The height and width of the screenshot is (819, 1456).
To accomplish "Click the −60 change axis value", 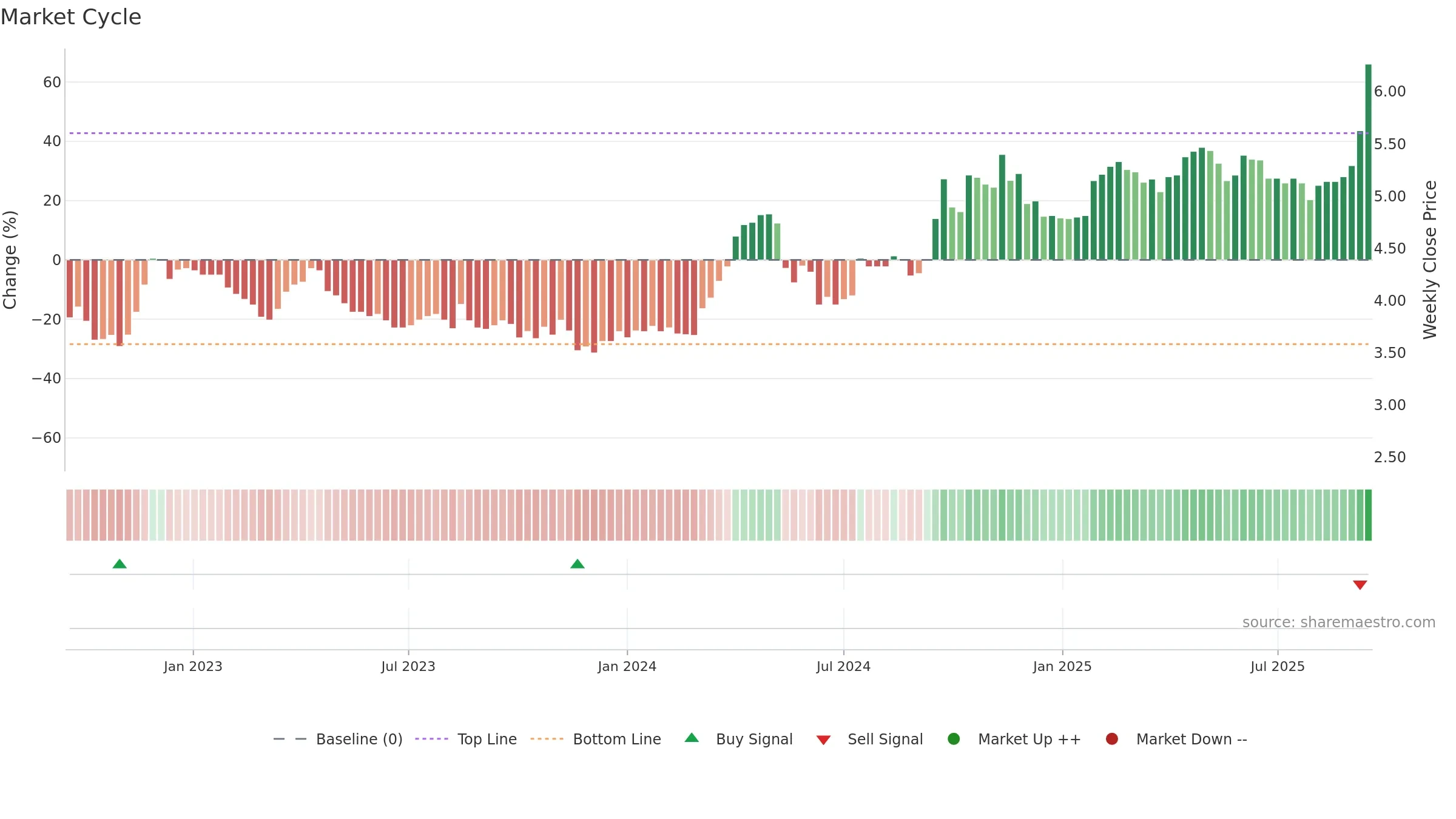I will (47, 437).
